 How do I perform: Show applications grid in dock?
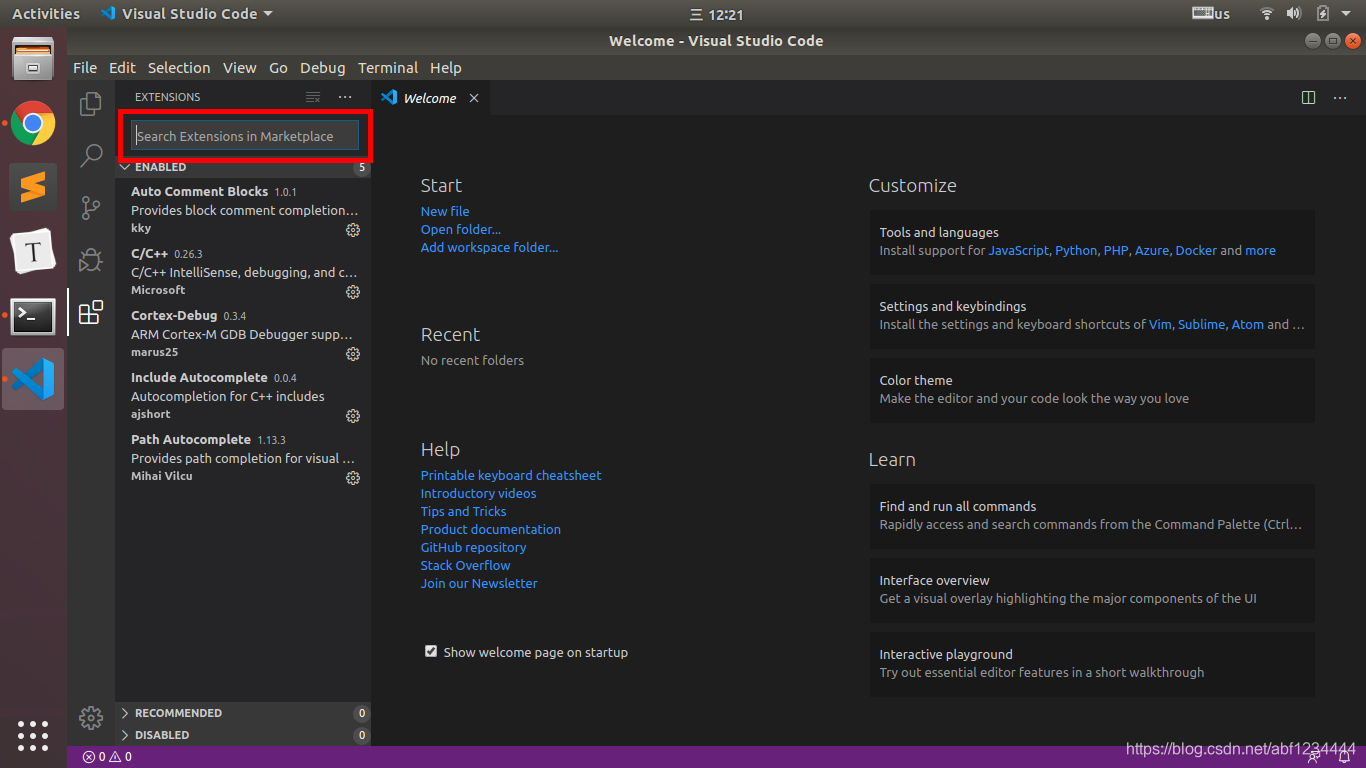[33, 736]
